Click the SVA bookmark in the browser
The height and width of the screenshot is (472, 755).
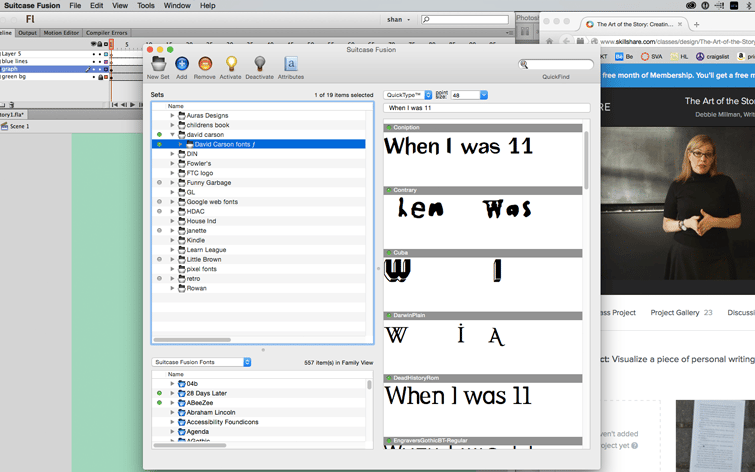[x=651, y=56]
